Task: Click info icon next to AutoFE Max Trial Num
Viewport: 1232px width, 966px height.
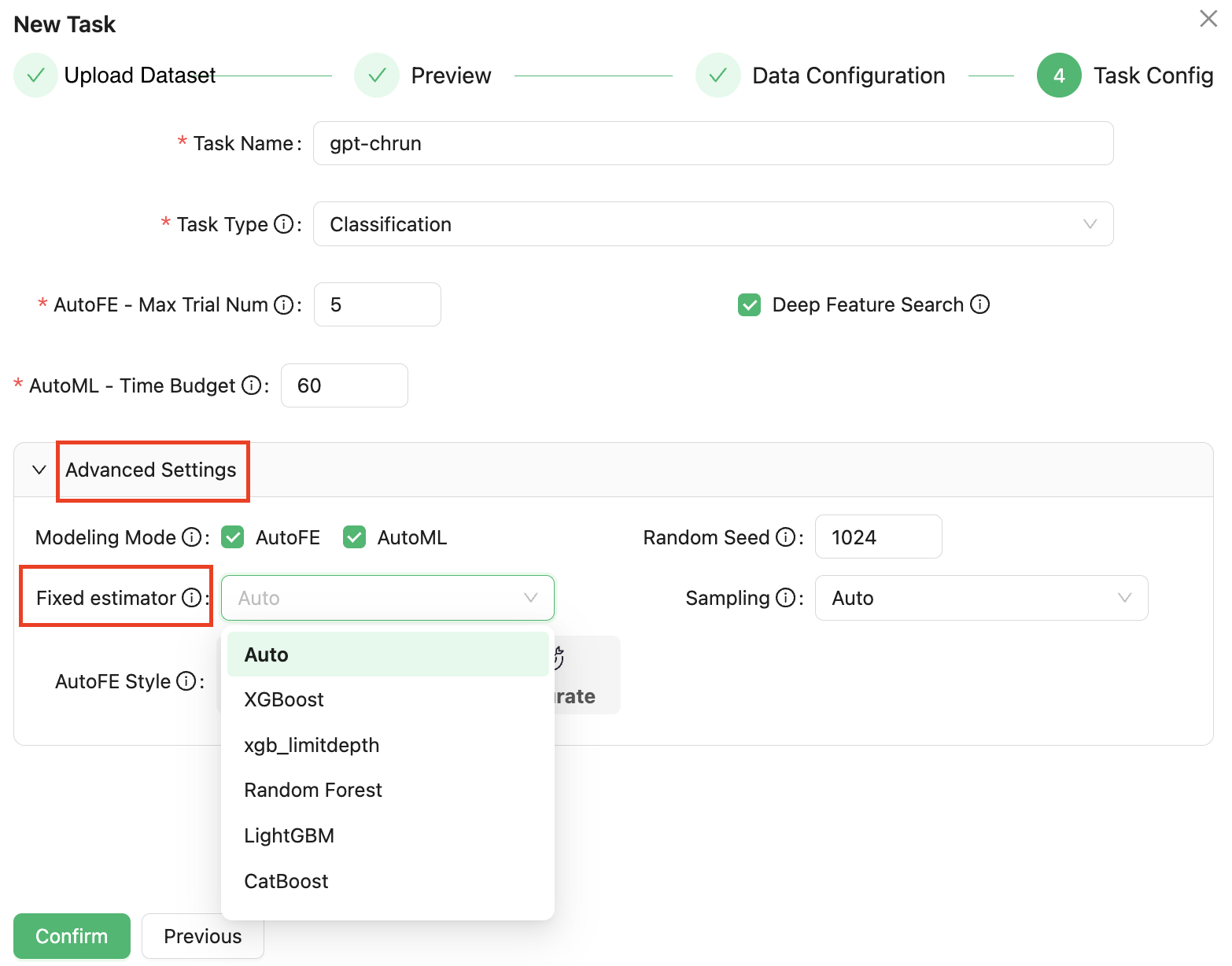Action: [x=283, y=305]
